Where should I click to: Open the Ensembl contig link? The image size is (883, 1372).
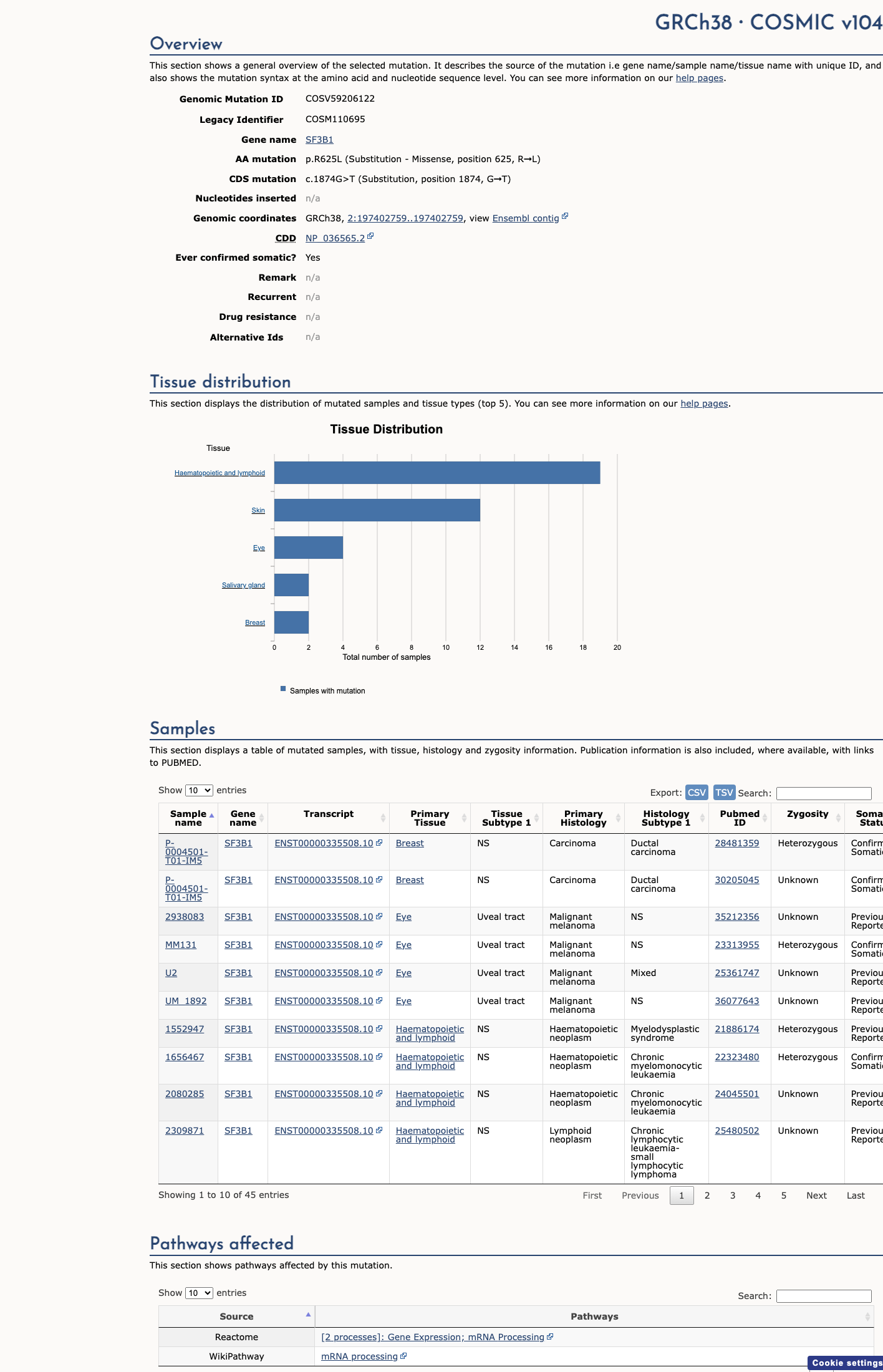tap(526, 218)
